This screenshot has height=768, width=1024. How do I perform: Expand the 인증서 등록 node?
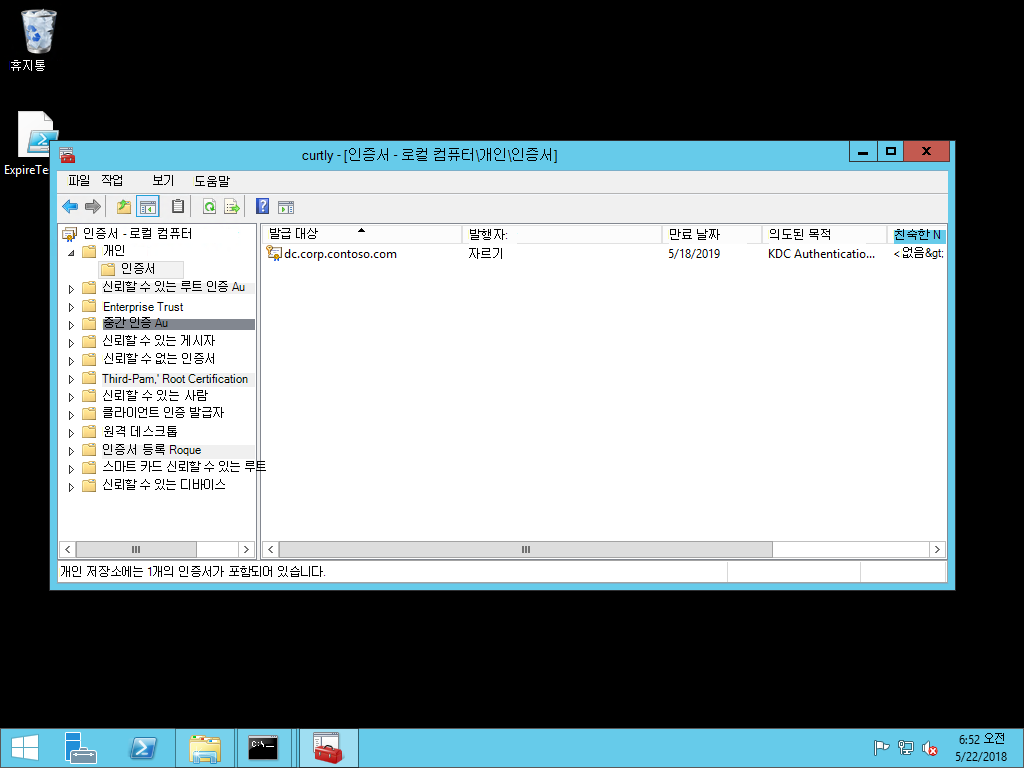[x=71, y=451]
